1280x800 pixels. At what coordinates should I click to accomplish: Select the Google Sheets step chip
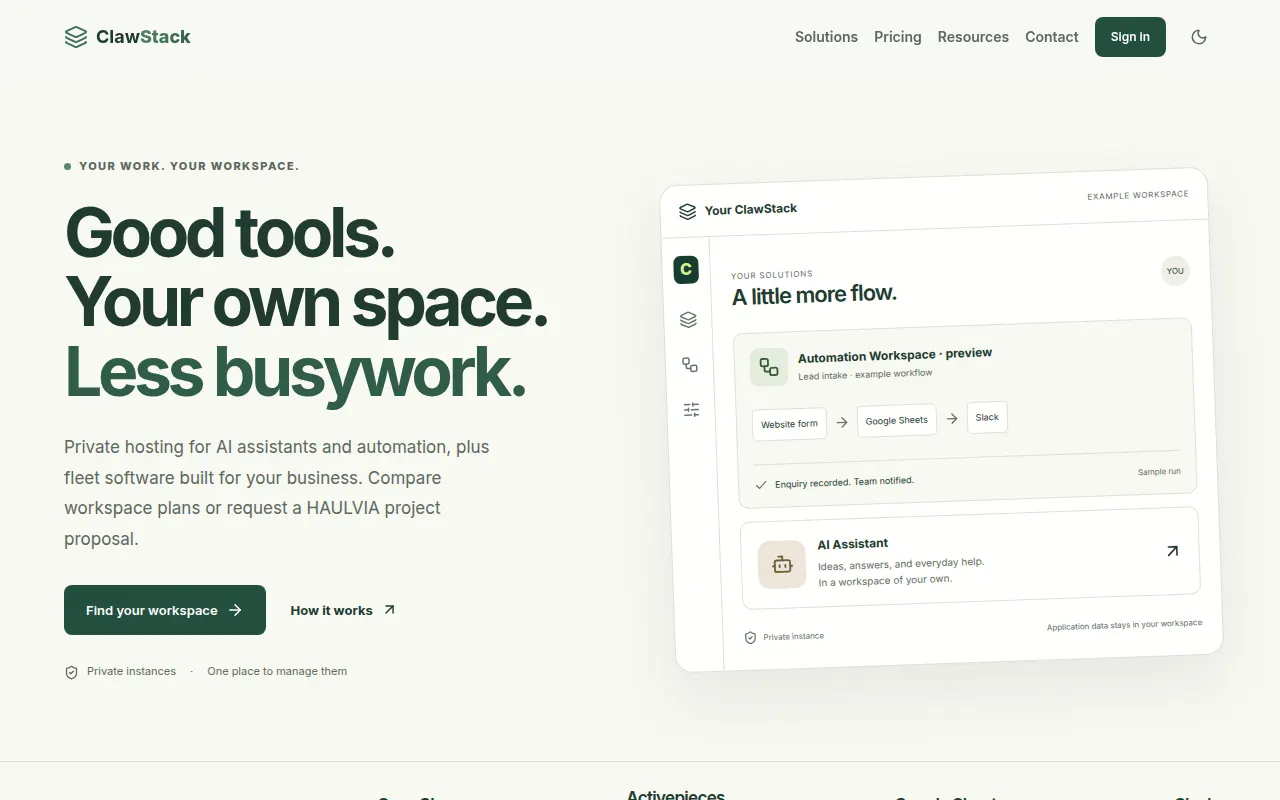coord(897,420)
